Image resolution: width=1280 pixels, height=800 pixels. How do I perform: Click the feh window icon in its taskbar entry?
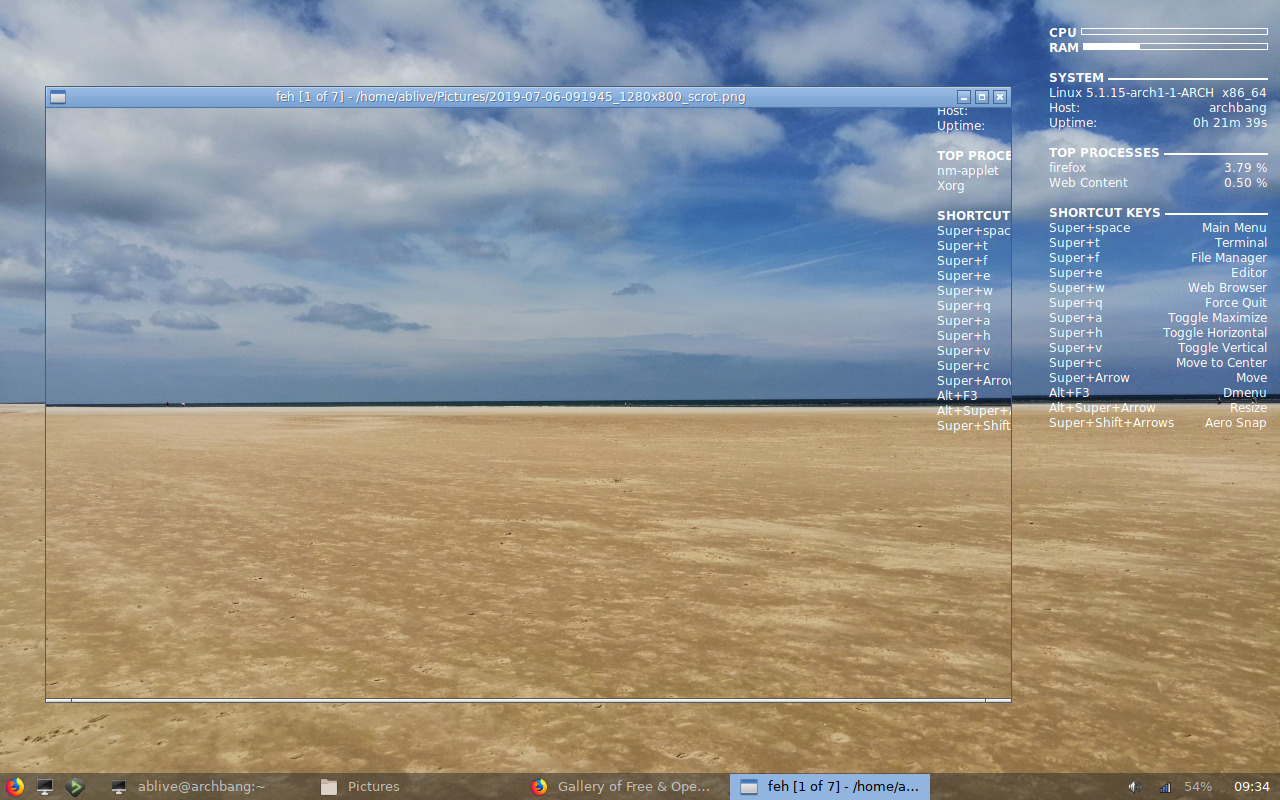(x=748, y=786)
